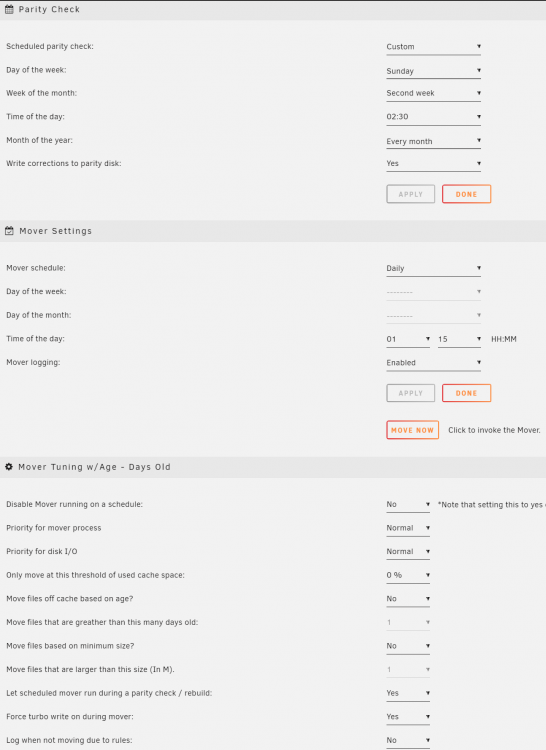Open the Scheduled parity check dropdown
This screenshot has height=750, width=546.
point(434,47)
